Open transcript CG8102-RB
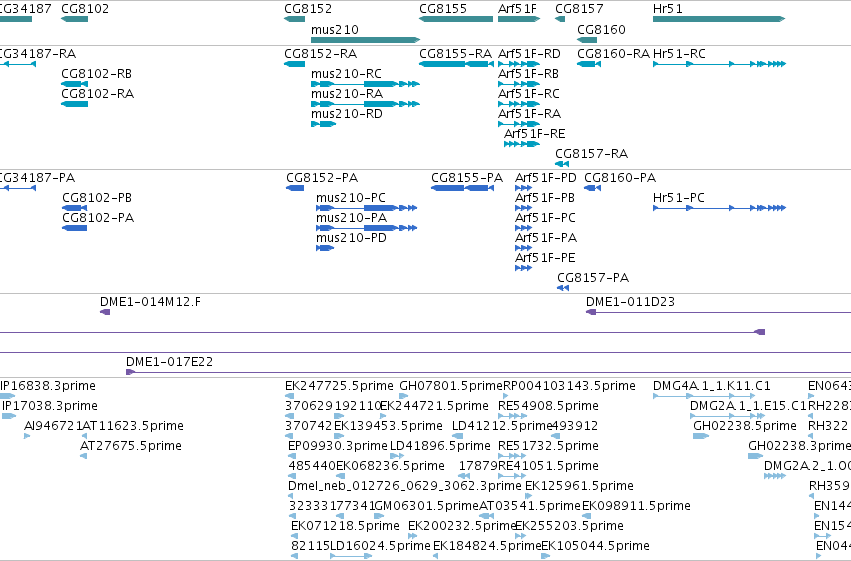Image resolution: width=851 pixels, height=561 pixels. [97, 74]
